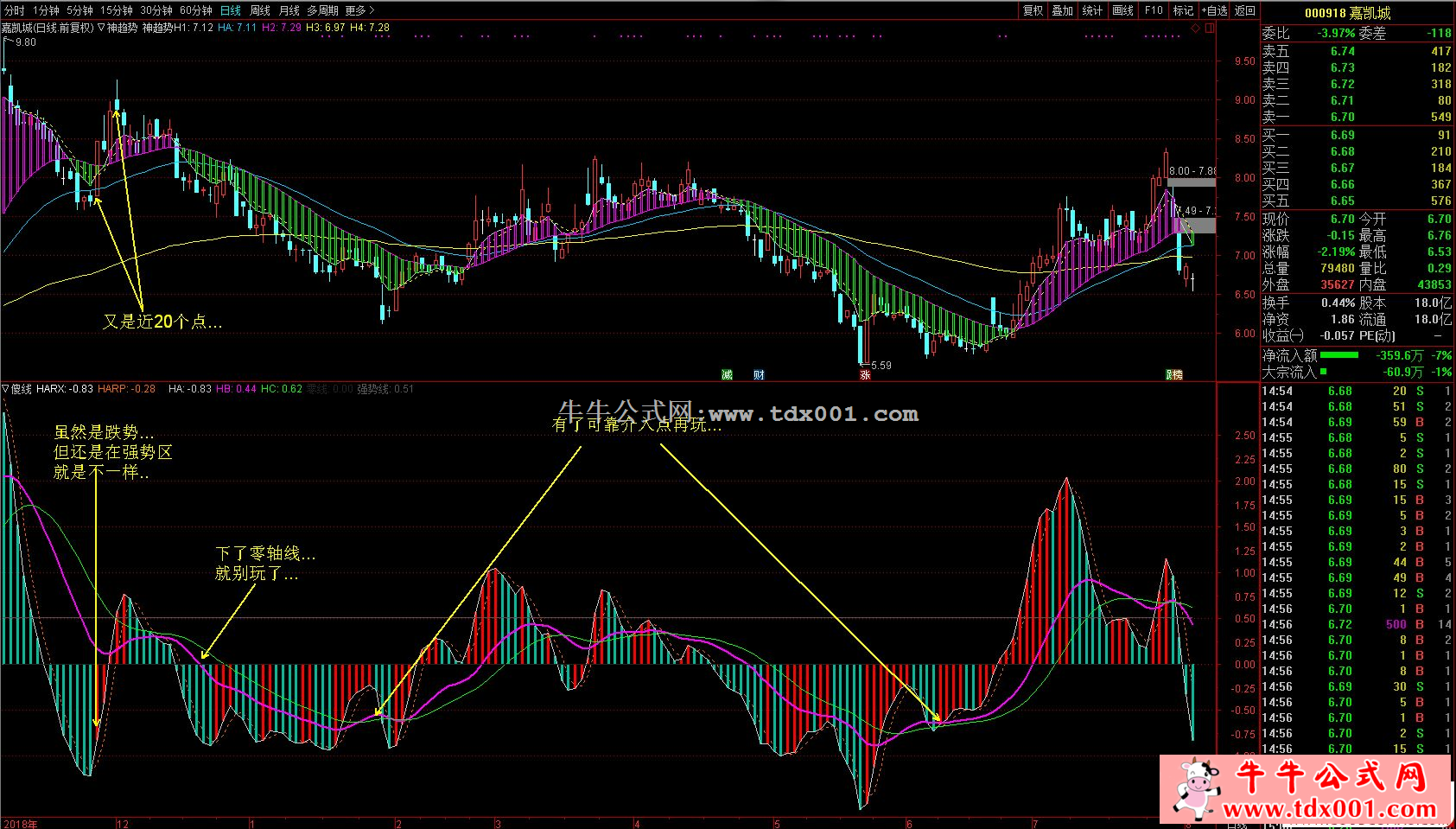The width and height of the screenshot is (1456, 829).
Task: Open the F10 company info
Action: pyautogui.click(x=1154, y=10)
